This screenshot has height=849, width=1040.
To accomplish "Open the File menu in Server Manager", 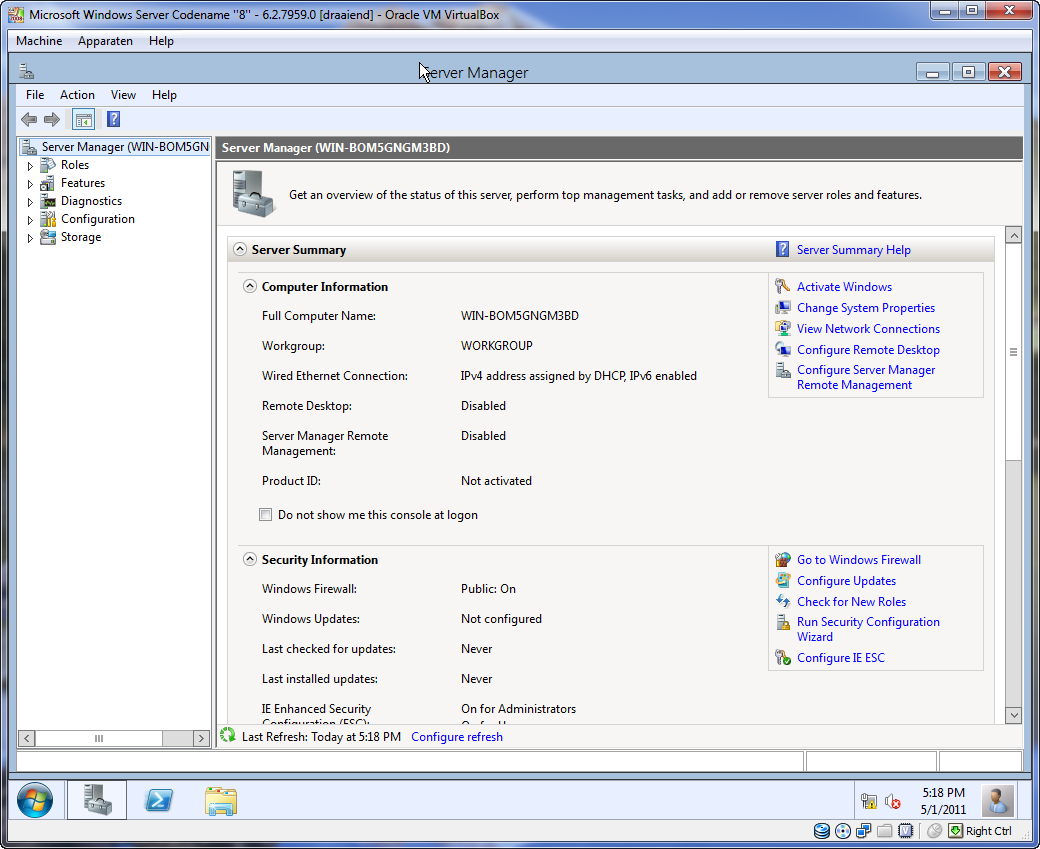I will coord(35,95).
